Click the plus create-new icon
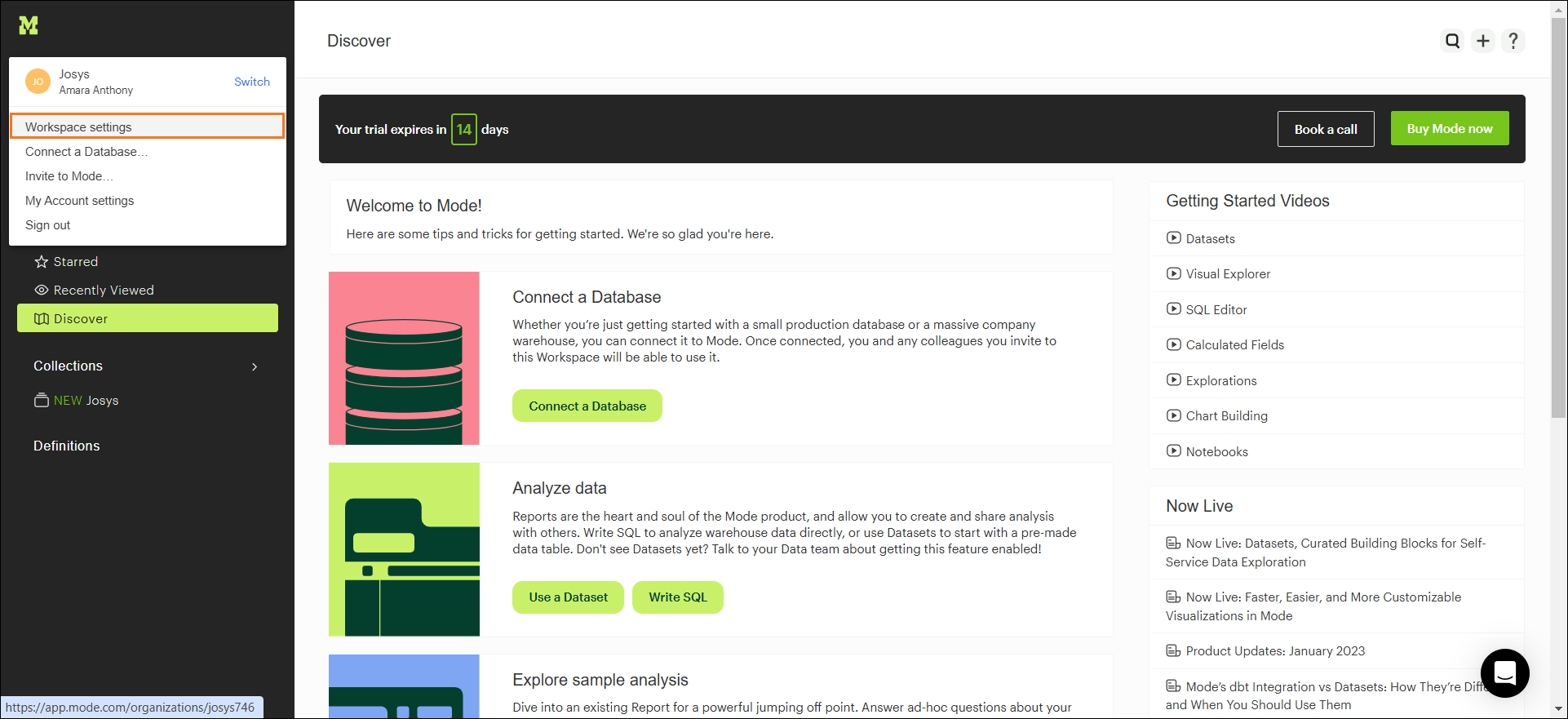1568x719 pixels. (1483, 41)
